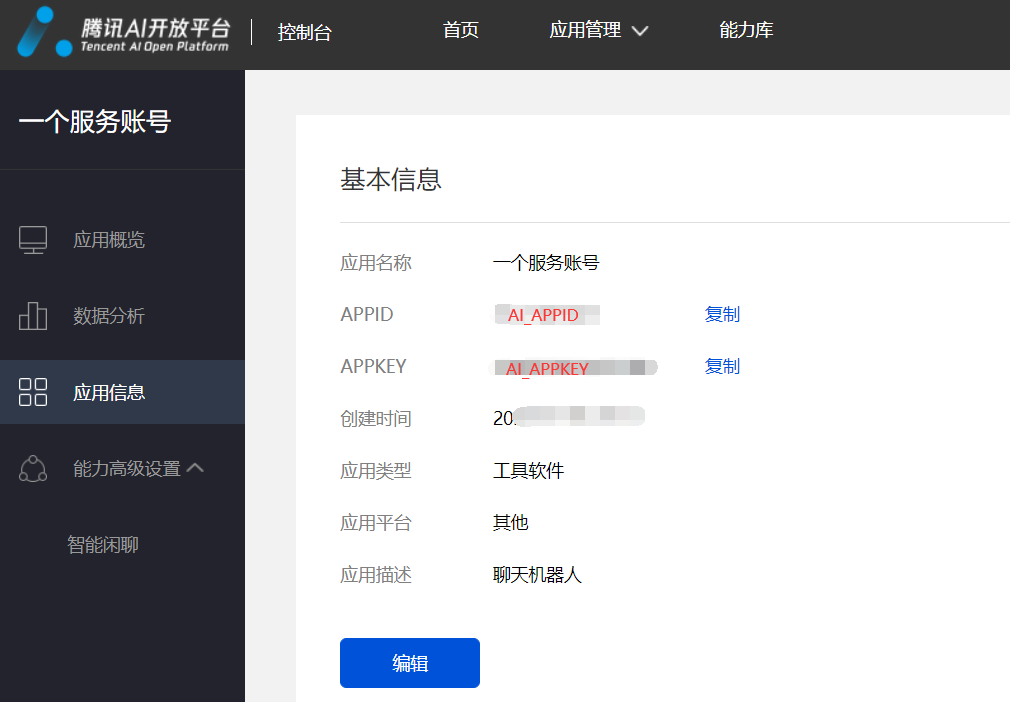Open the 首页 nav item
The width and height of the screenshot is (1010, 702).
click(x=461, y=30)
